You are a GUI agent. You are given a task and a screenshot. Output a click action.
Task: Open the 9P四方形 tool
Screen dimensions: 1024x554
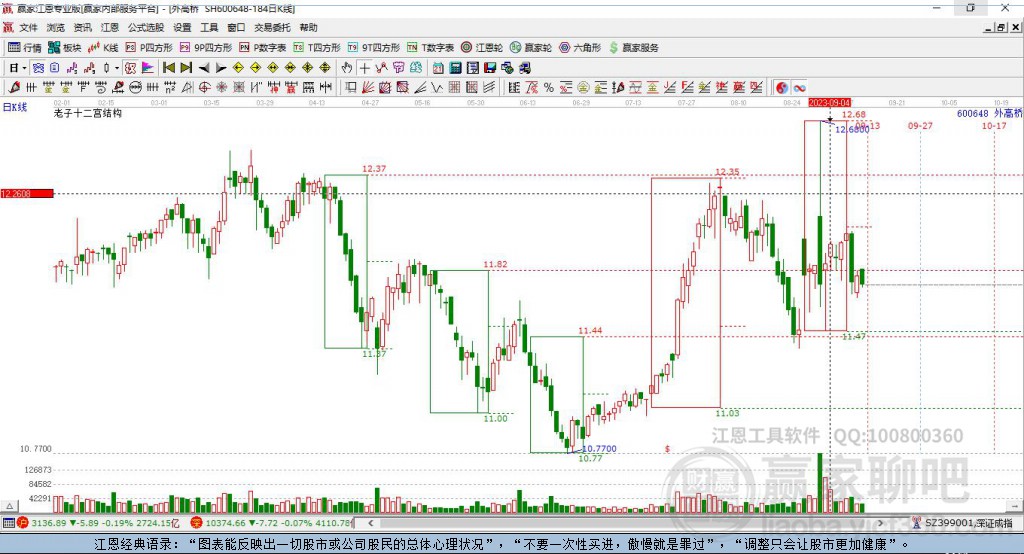point(206,48)
